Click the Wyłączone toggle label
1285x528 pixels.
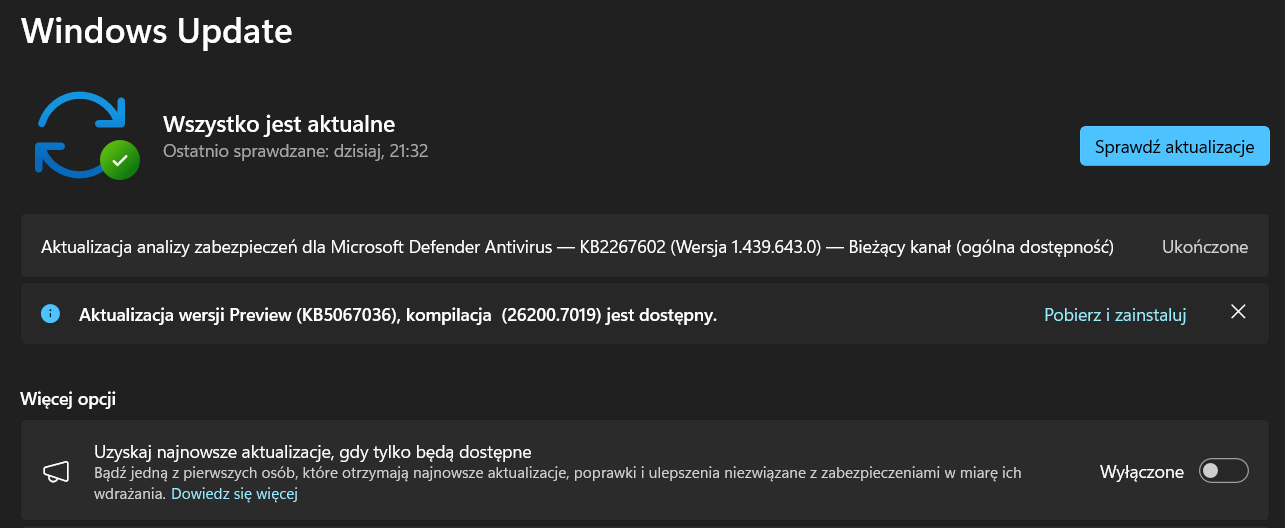click(1141, 472)
